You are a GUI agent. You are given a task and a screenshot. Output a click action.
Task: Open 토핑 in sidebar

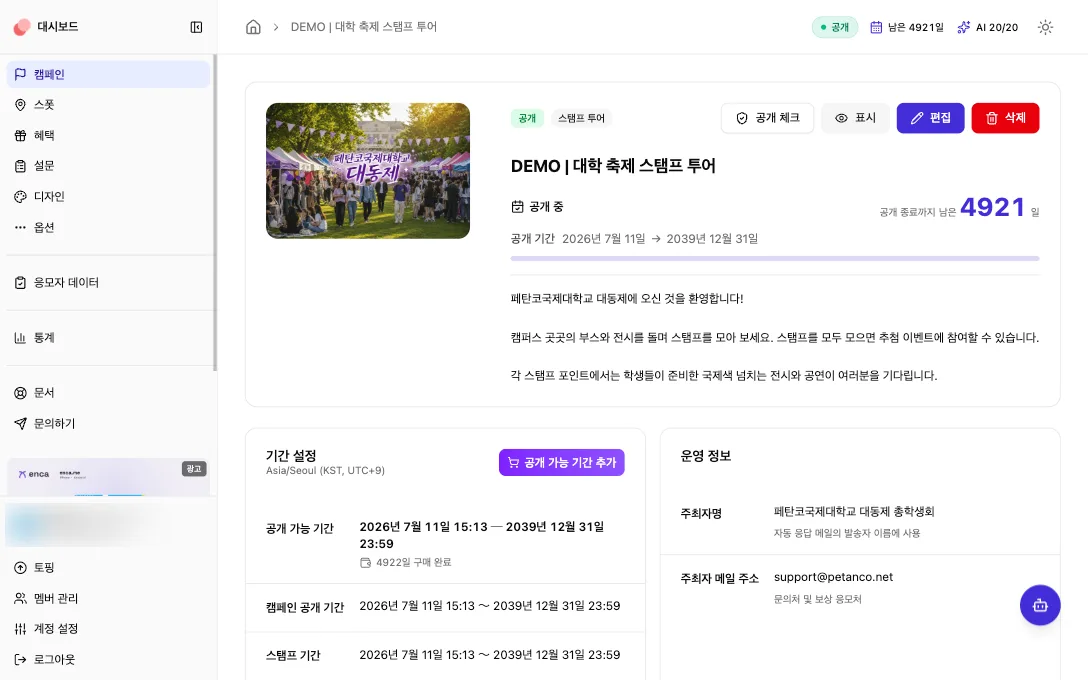108,568
